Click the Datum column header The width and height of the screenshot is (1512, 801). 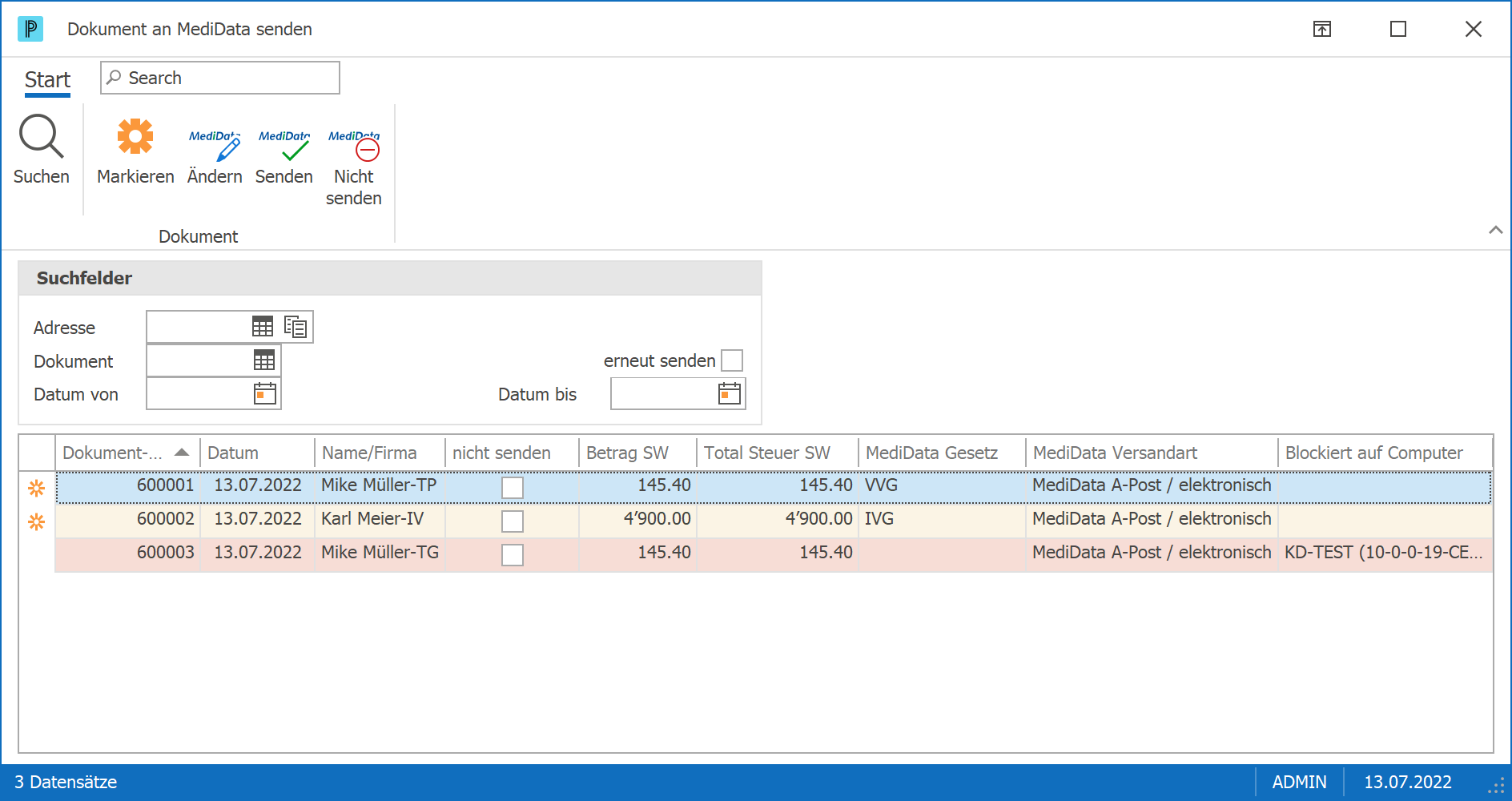[x=257, y=453]
